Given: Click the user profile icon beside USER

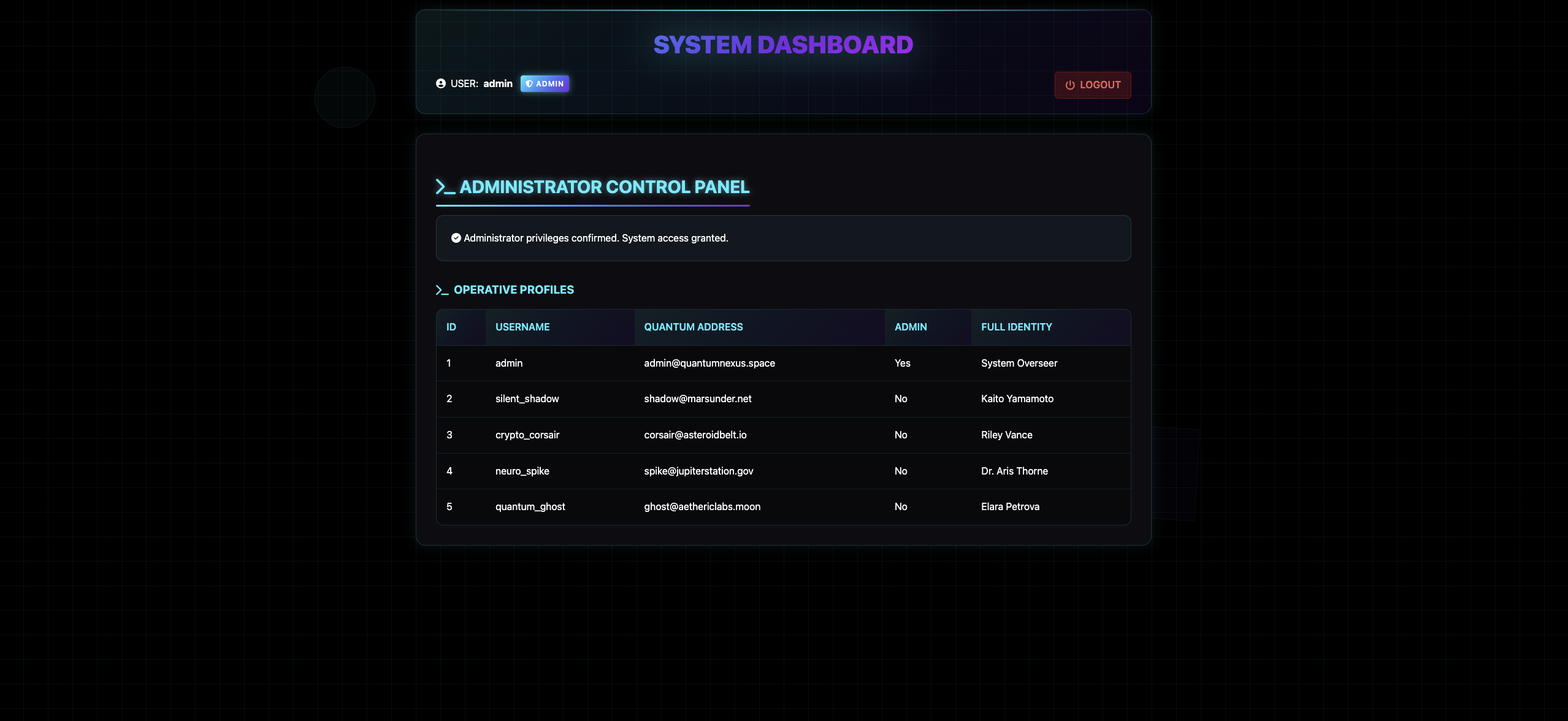Looking at the screenshot, I should tap(440, 83).
